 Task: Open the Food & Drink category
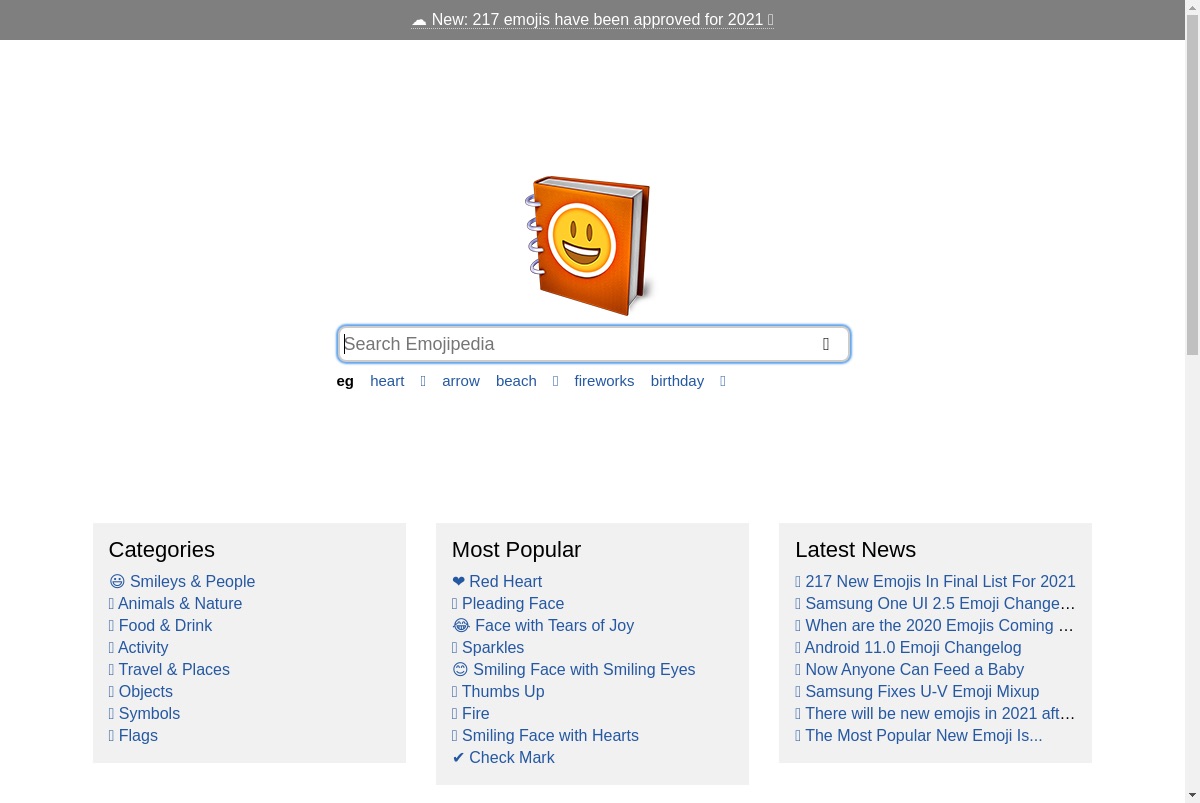coord(160,626)
